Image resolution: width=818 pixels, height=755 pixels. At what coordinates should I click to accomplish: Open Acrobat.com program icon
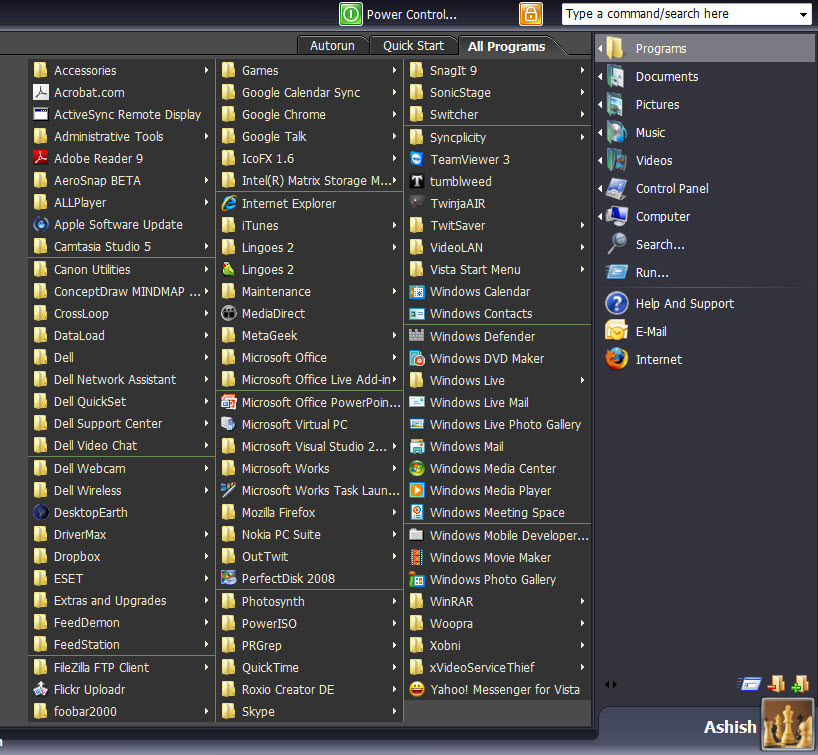41,92
